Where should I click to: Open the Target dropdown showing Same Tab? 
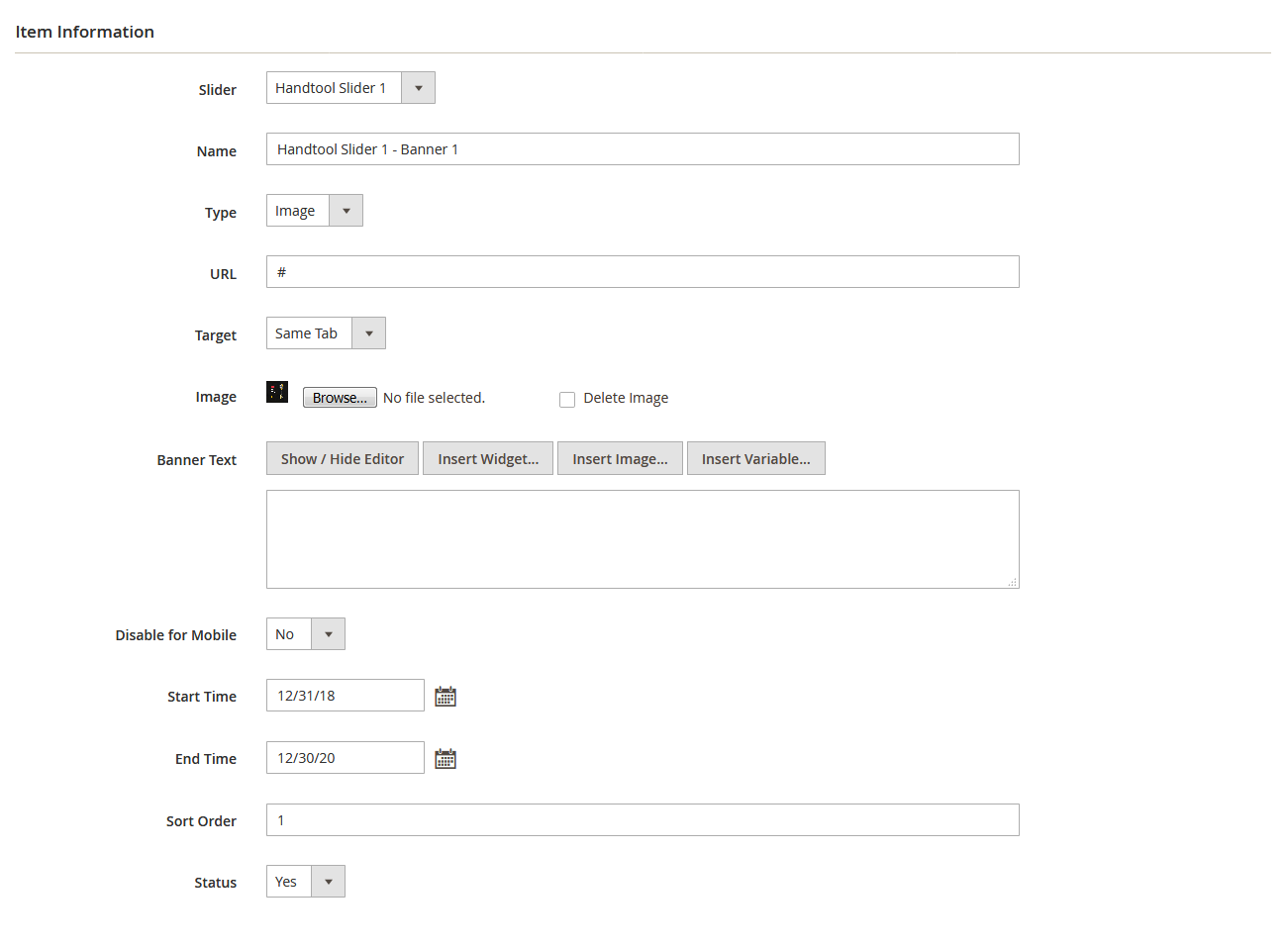[368, 332]
